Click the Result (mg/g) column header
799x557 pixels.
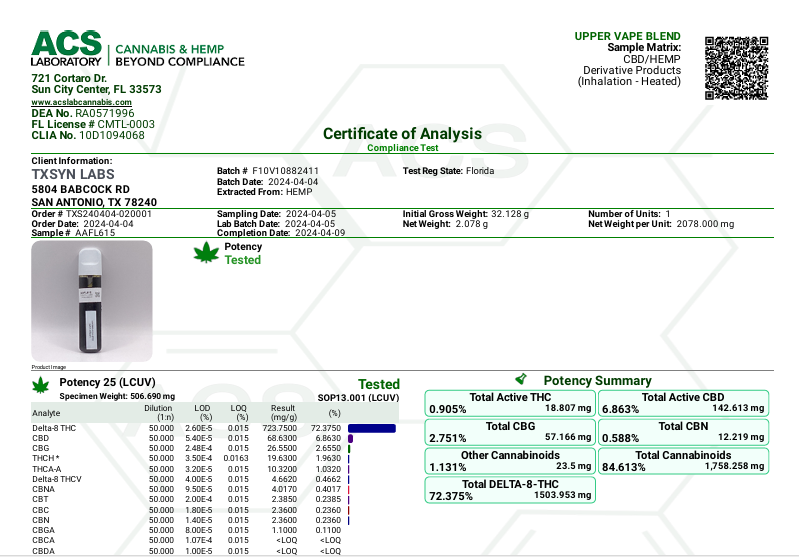point(283,412)
